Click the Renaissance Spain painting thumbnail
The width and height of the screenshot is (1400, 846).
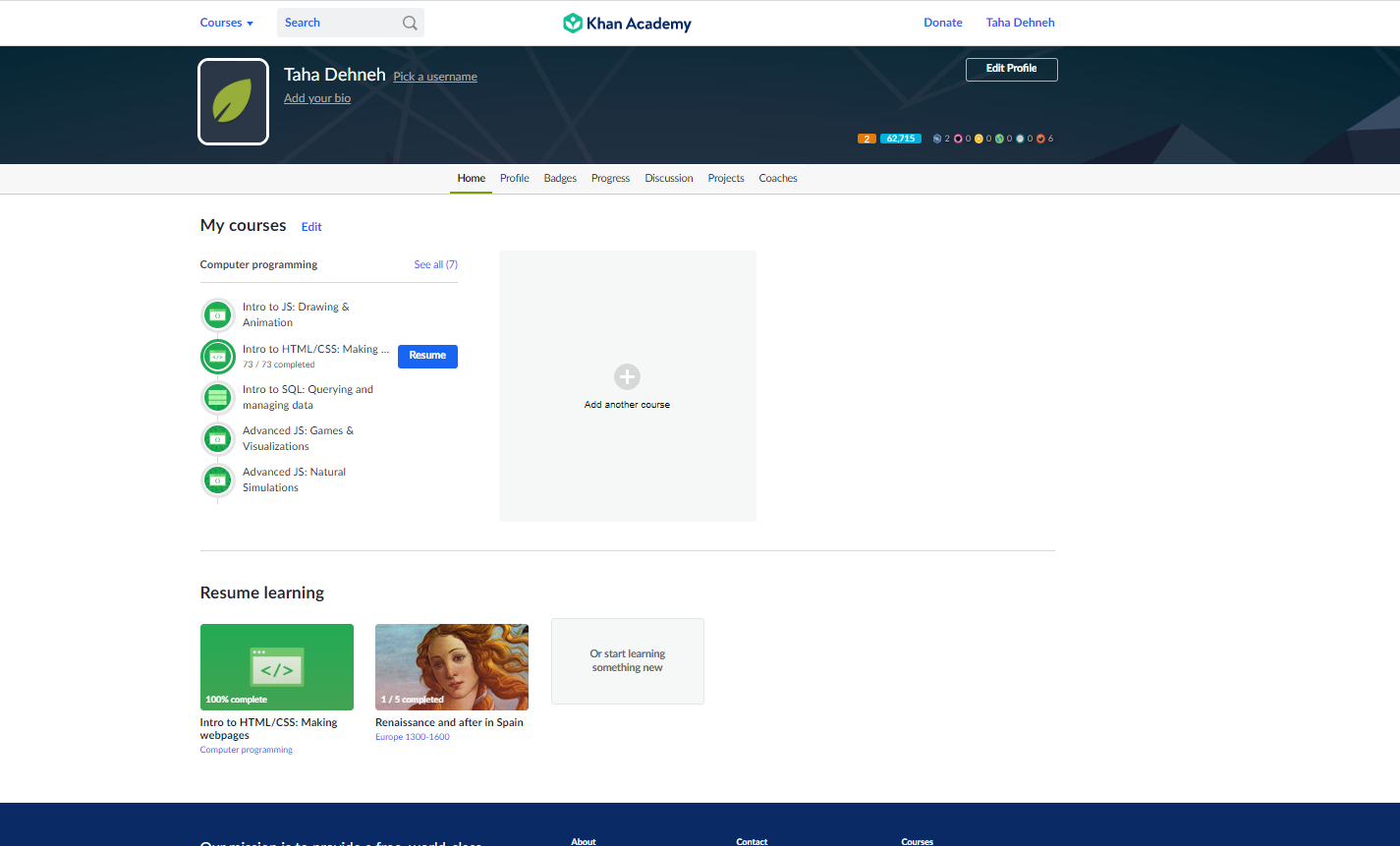(452, 667)
